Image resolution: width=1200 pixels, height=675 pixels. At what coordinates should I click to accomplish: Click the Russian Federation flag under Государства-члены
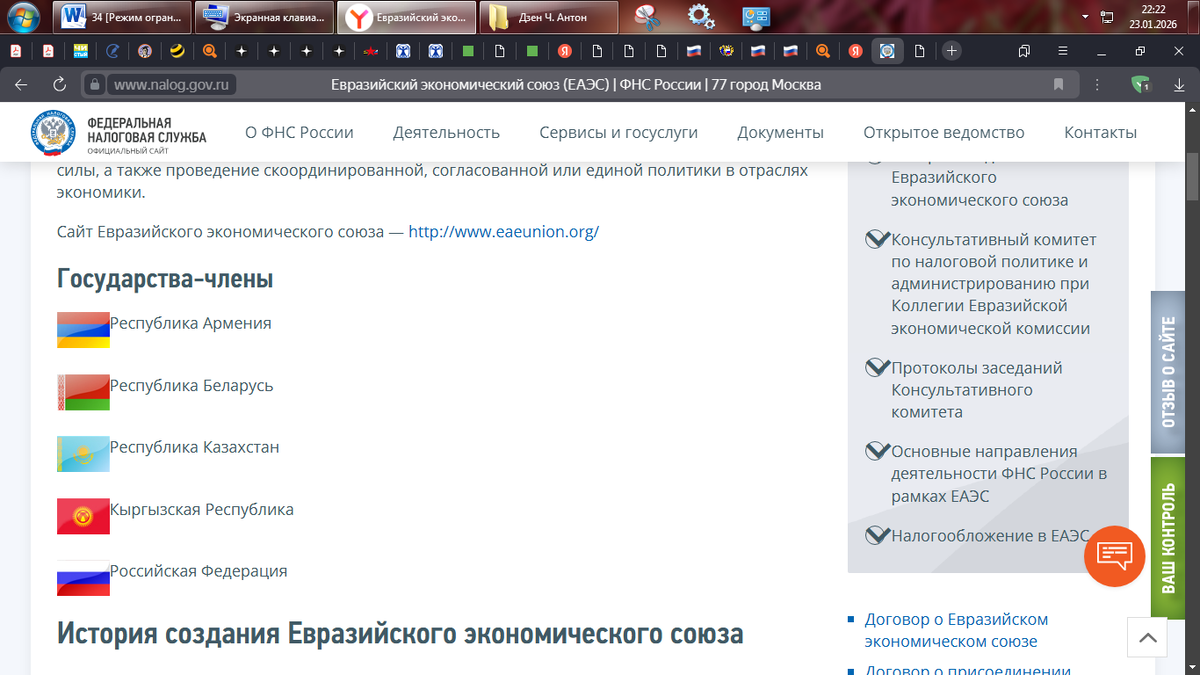coord(83,578)
